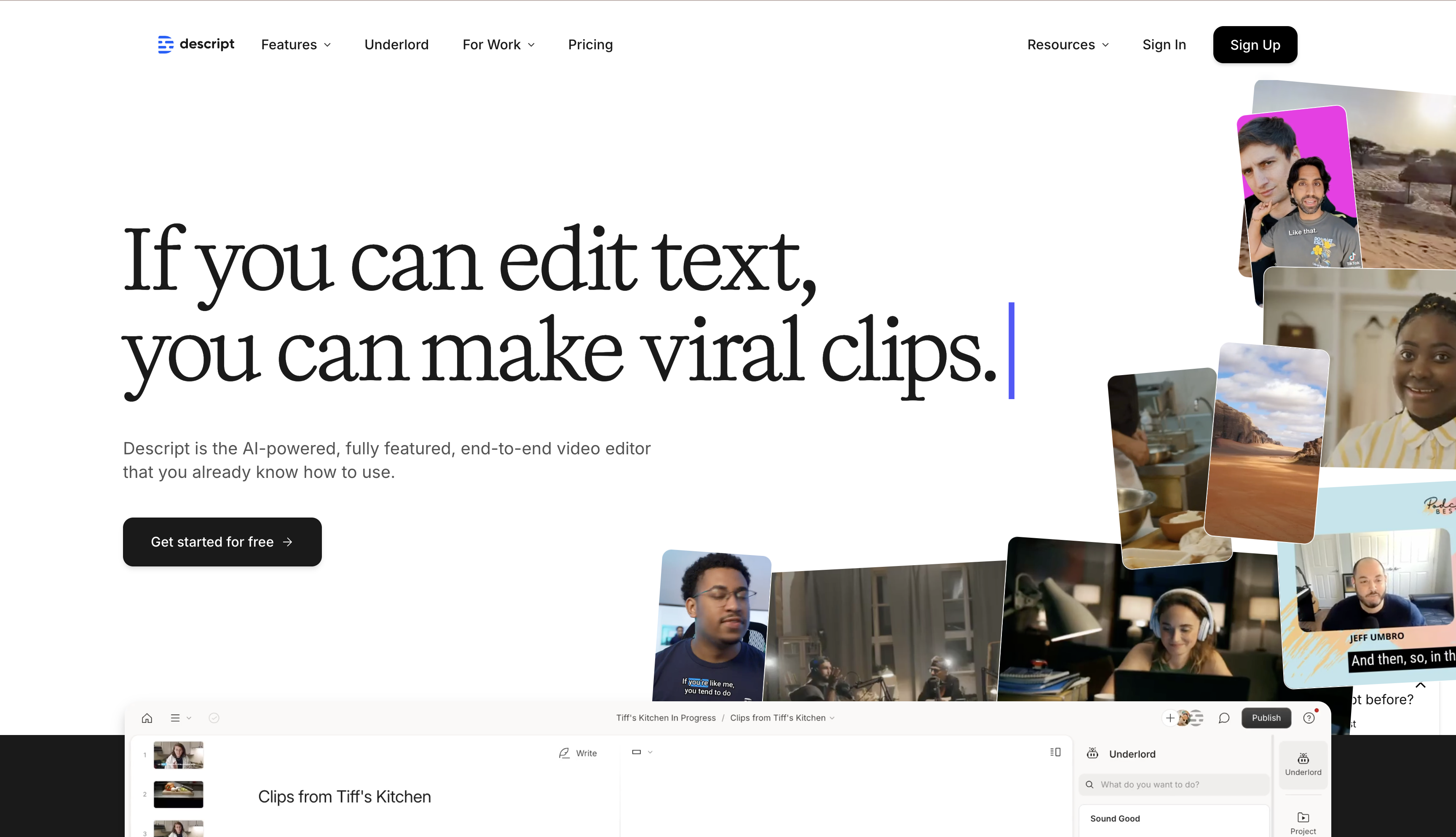Click the help question mark icon

(x=1309, y=718)
